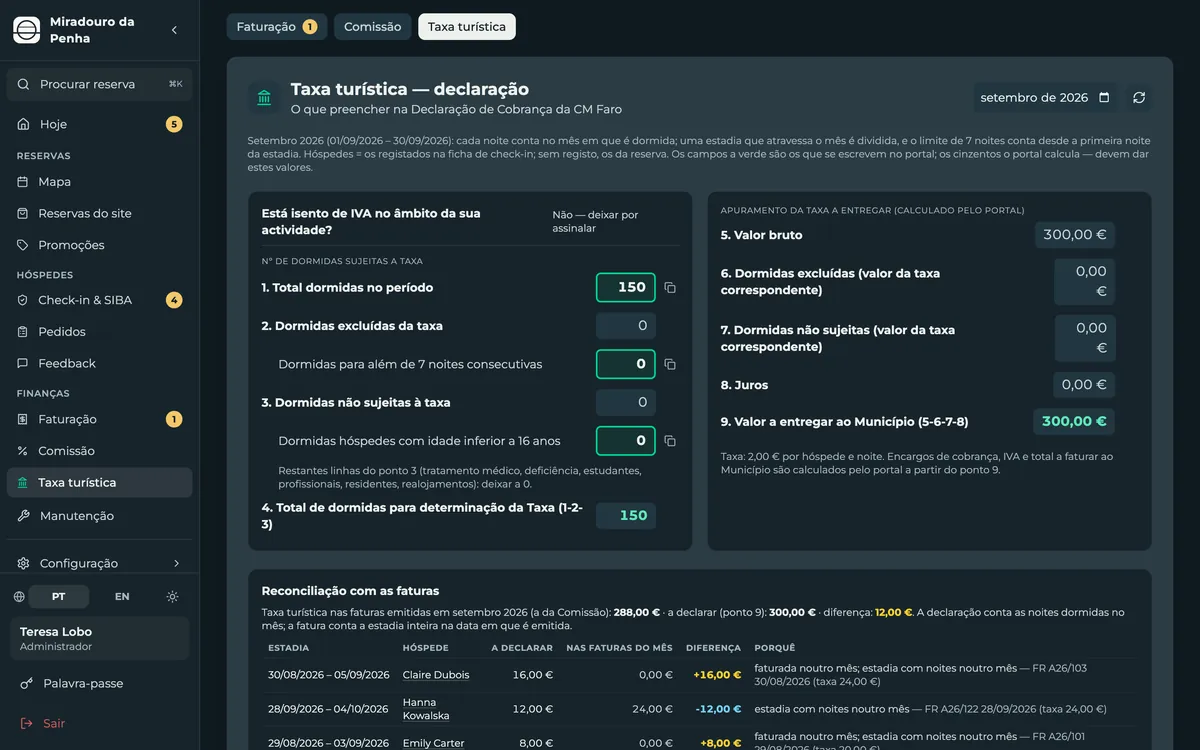Toggle the light theme sun icon
This screenshot has width=1200, height=750.
point(173,597)
